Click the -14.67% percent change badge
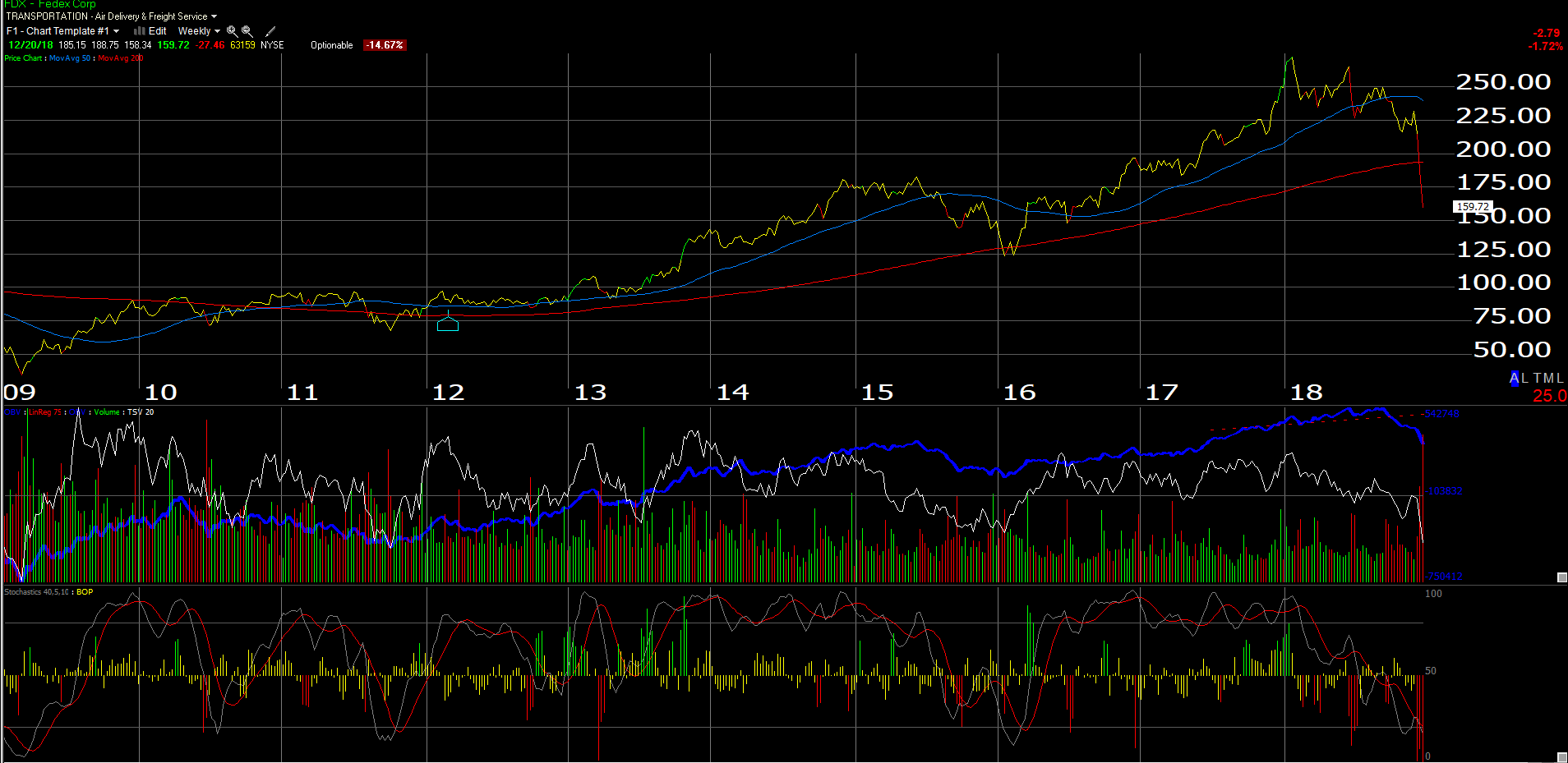Image resolution: width=1568 pixels, height=763 pixels. tap(385, 45)
